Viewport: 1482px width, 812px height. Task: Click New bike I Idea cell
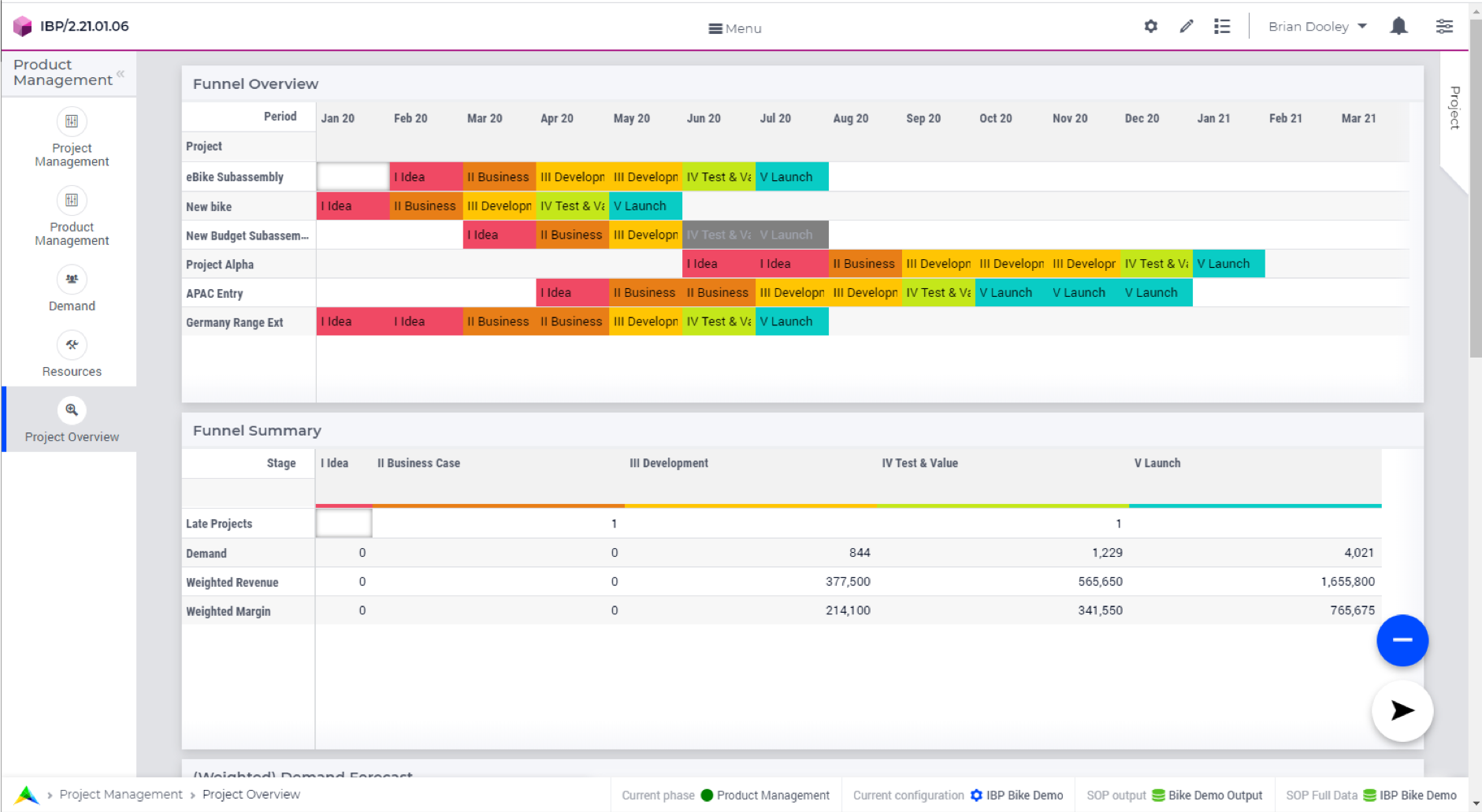click(x=353, y=206)
